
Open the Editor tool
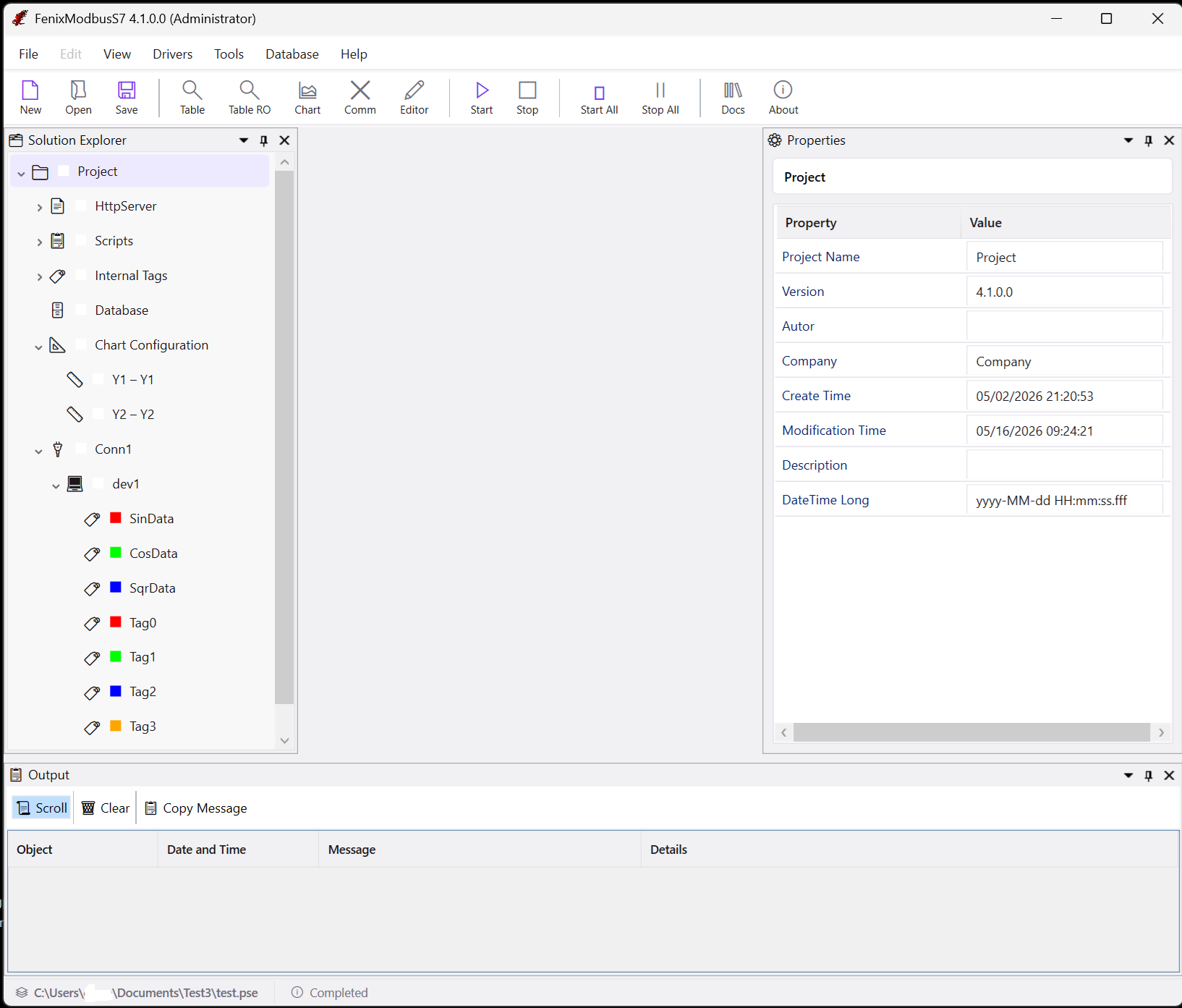tap(414, 98)
